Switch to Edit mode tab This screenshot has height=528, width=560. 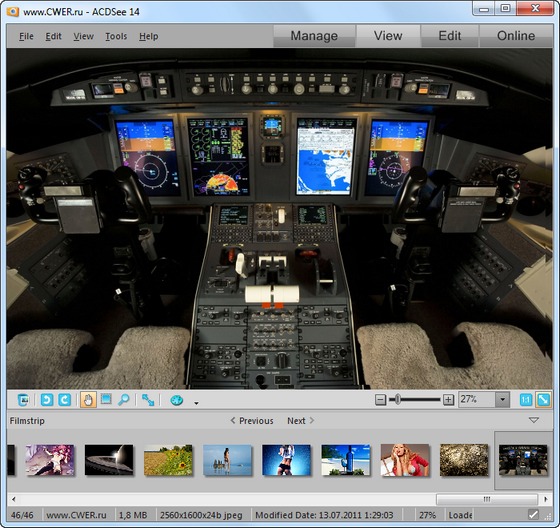[x=450, y=36]
